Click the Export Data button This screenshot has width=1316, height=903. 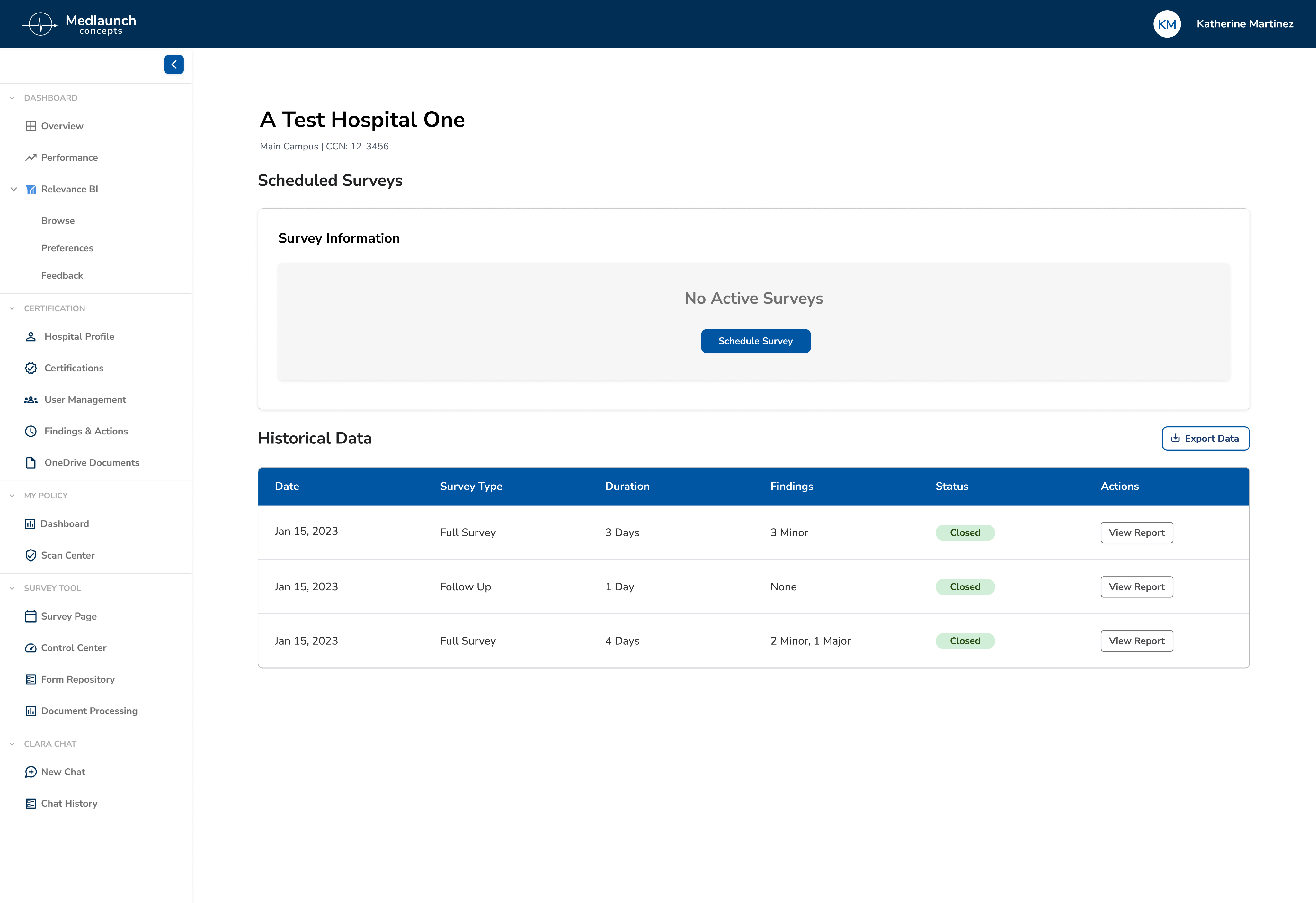pos(1205,438)
